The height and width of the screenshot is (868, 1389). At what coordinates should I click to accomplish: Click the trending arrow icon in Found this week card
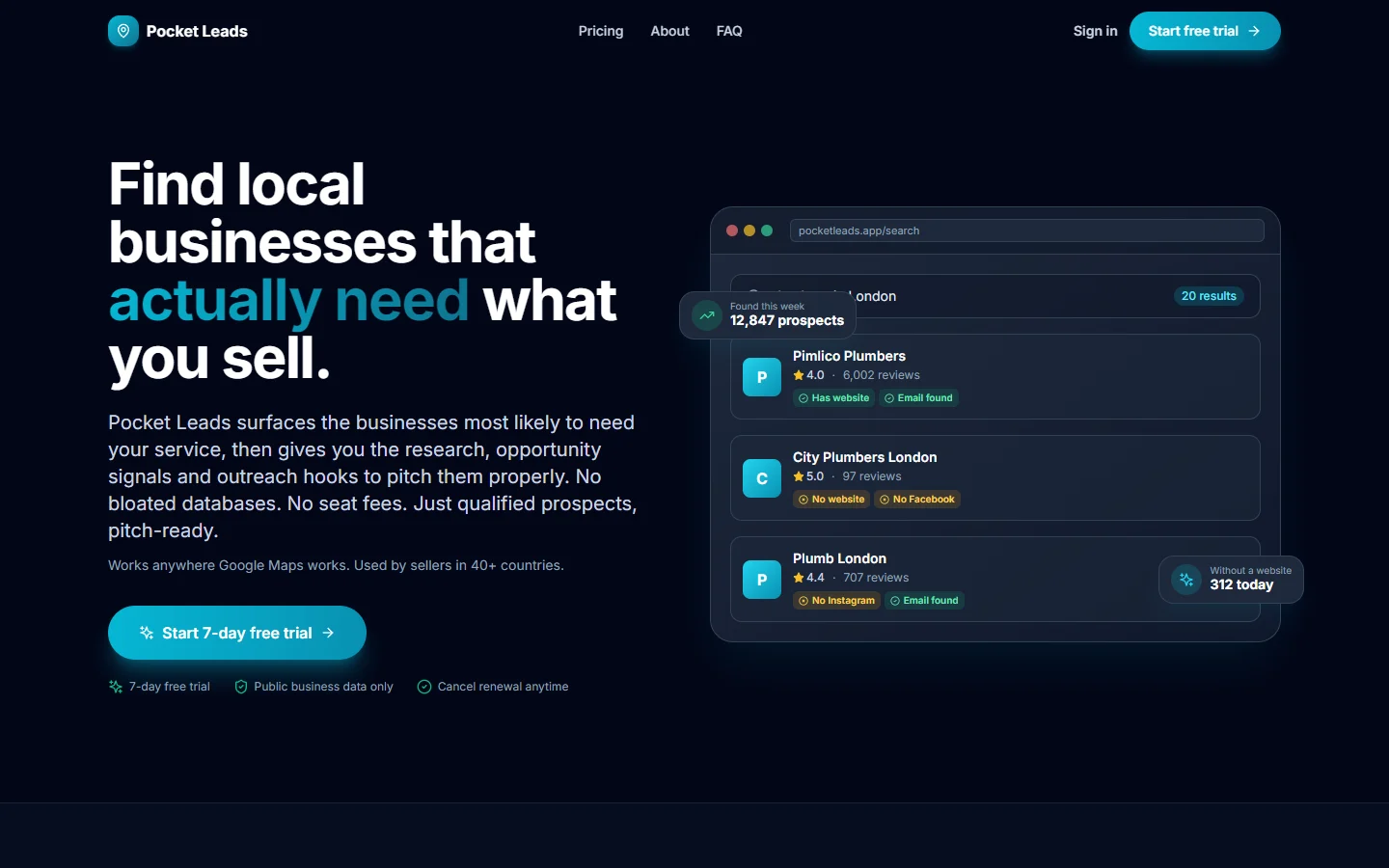click(707, 315)
